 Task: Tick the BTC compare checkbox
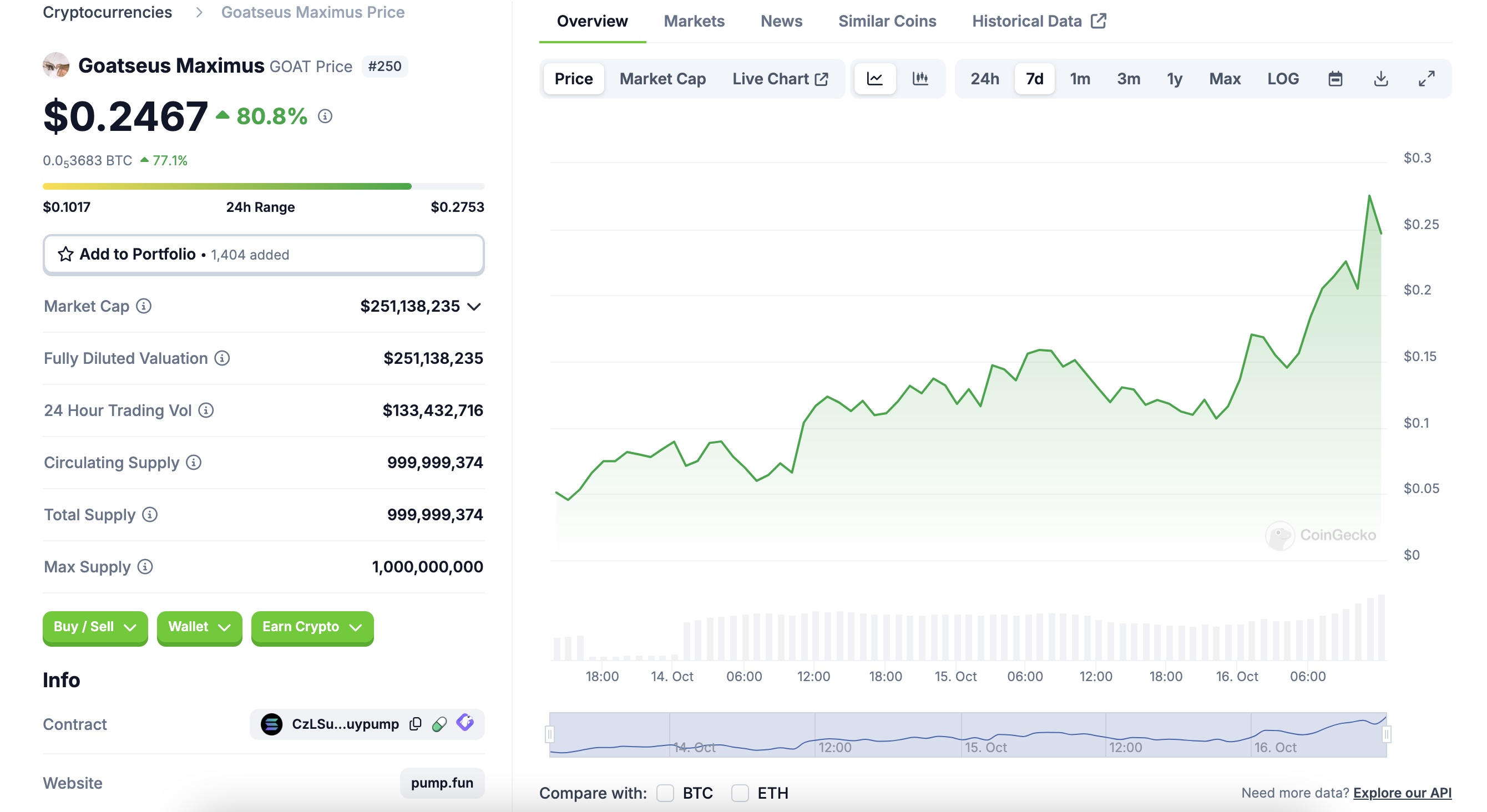pos(665,793)
